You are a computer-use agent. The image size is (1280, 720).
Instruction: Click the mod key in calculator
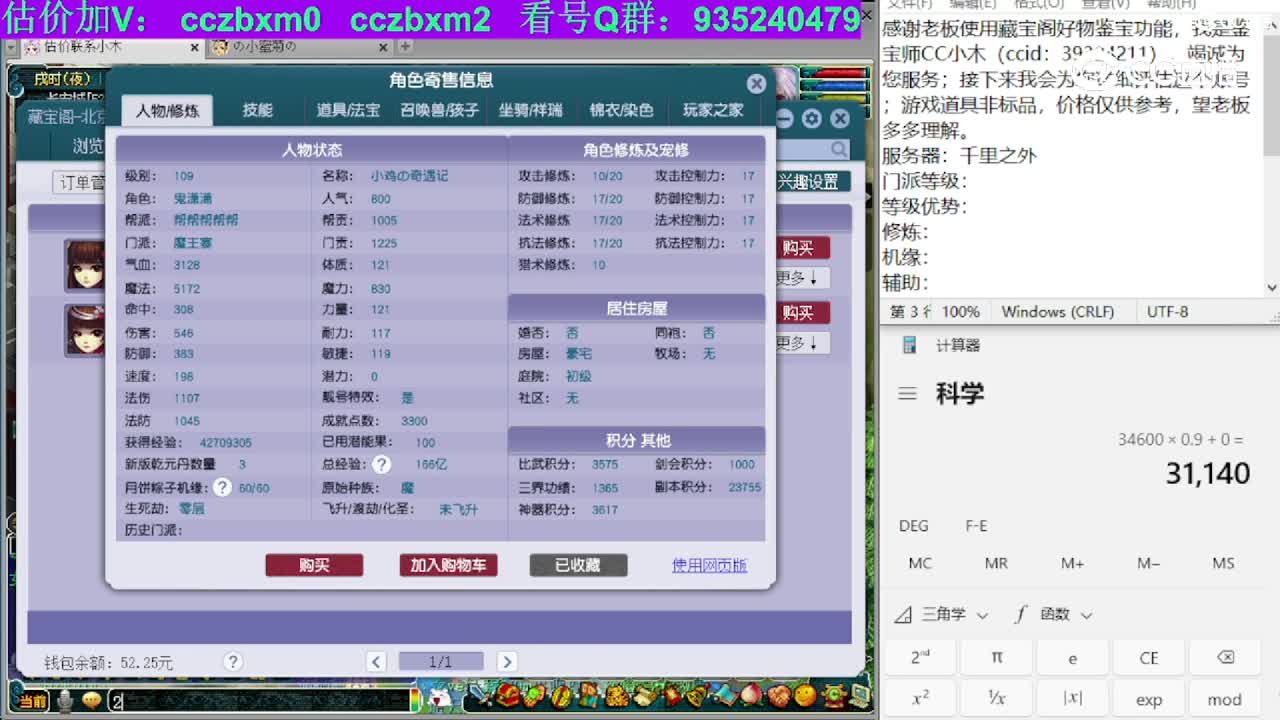1225,699
